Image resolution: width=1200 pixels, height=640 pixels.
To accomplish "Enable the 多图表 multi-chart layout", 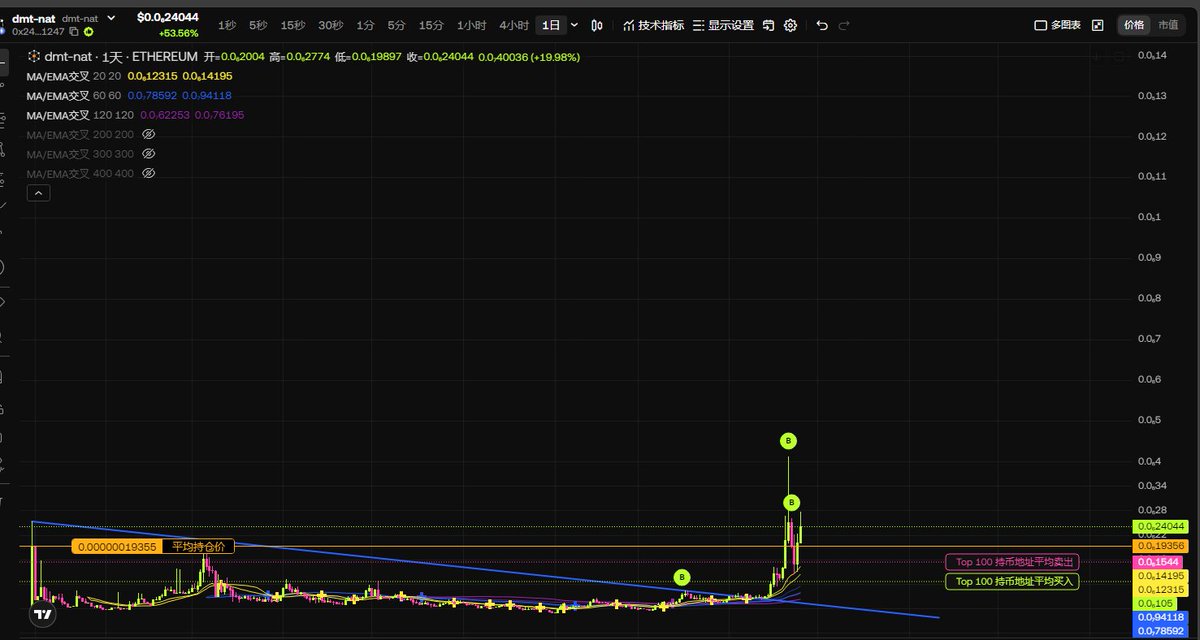I will pos(1057,25).
